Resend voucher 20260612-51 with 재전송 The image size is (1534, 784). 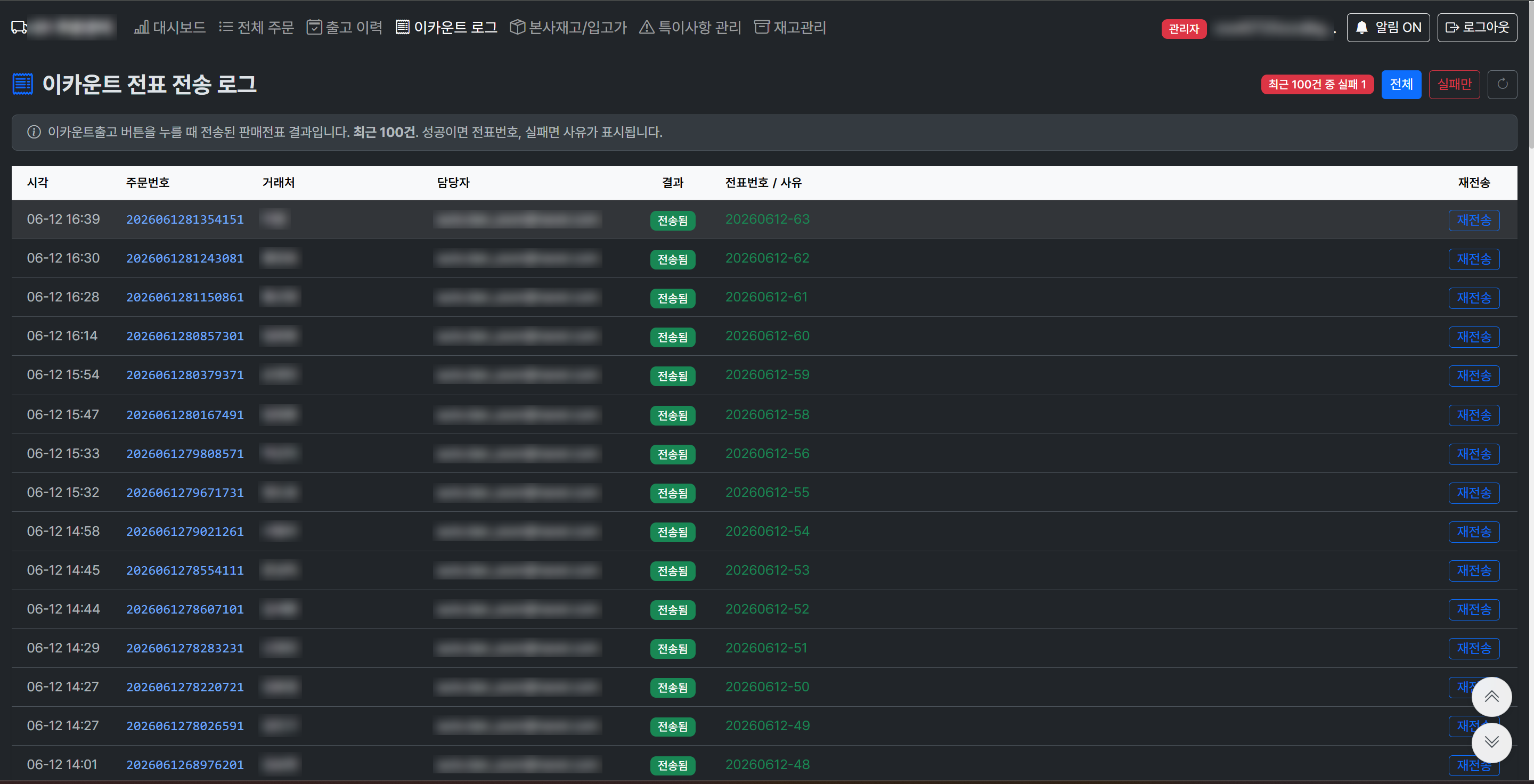[1473, 648]
